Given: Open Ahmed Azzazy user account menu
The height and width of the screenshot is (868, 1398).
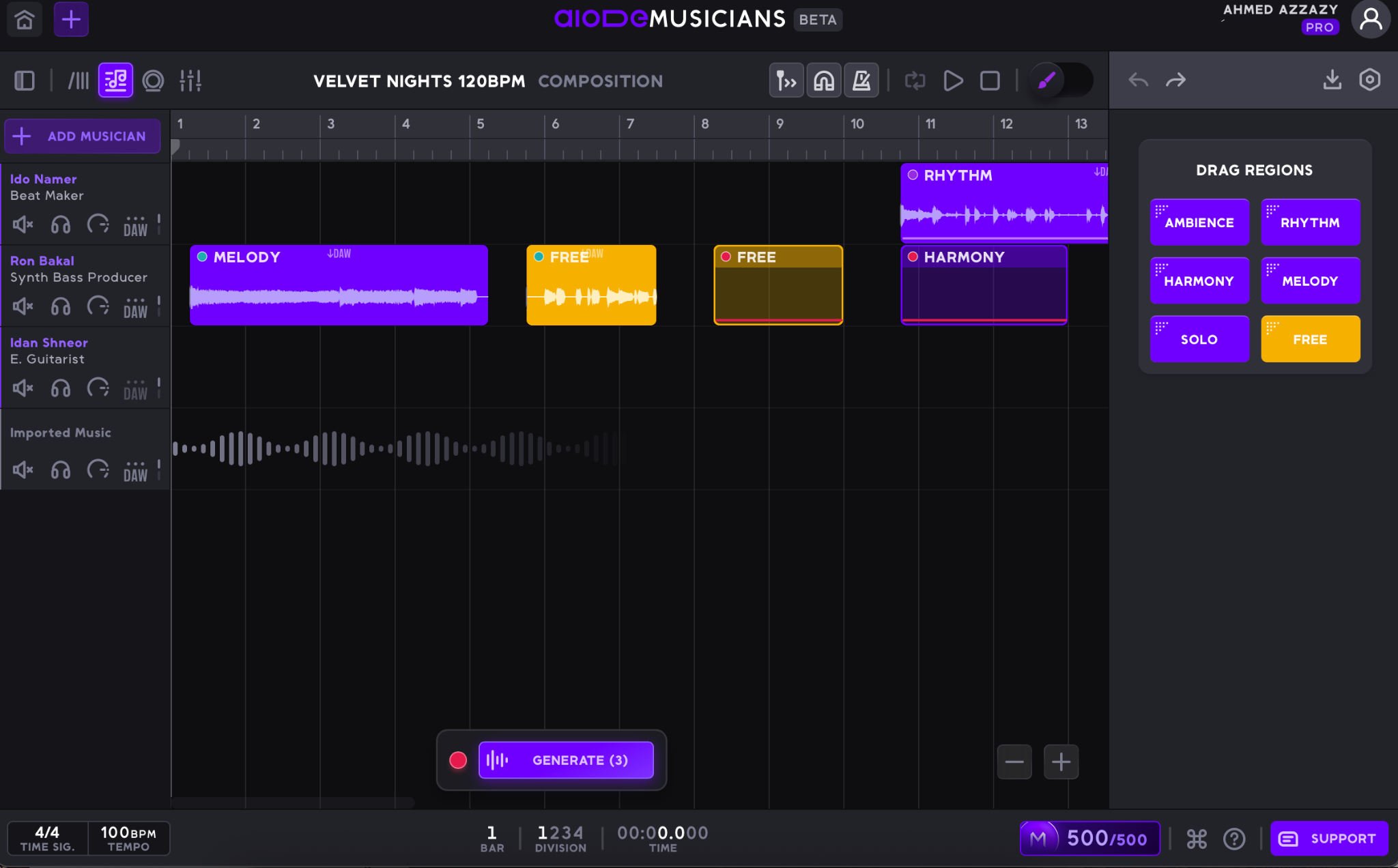Looking at the screenshot, I should pos(1370,20).
